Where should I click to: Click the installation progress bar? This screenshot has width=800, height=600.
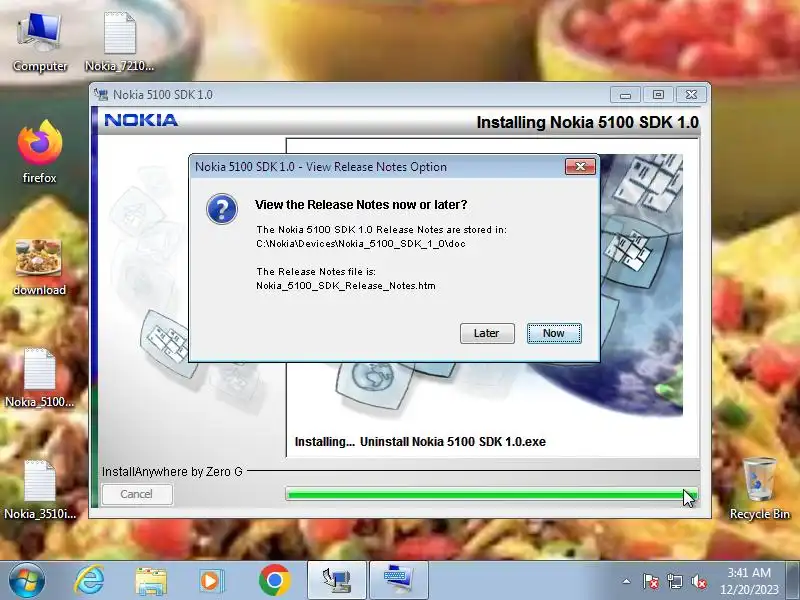[491, 493]
